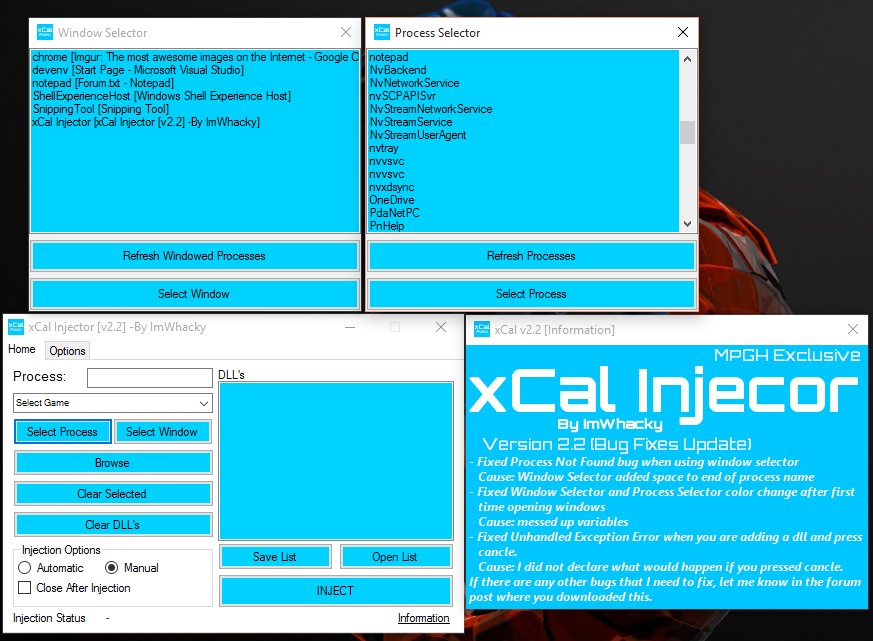Click Refresh Windowed Processes button
The image size is (873, 641).
(194, 256)
